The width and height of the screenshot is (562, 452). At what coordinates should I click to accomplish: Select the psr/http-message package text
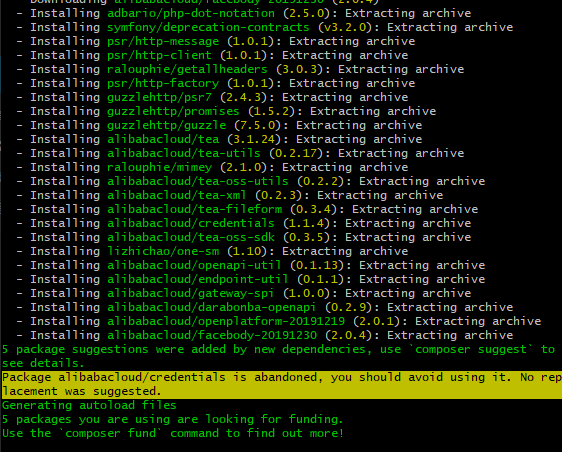[163, 42]
